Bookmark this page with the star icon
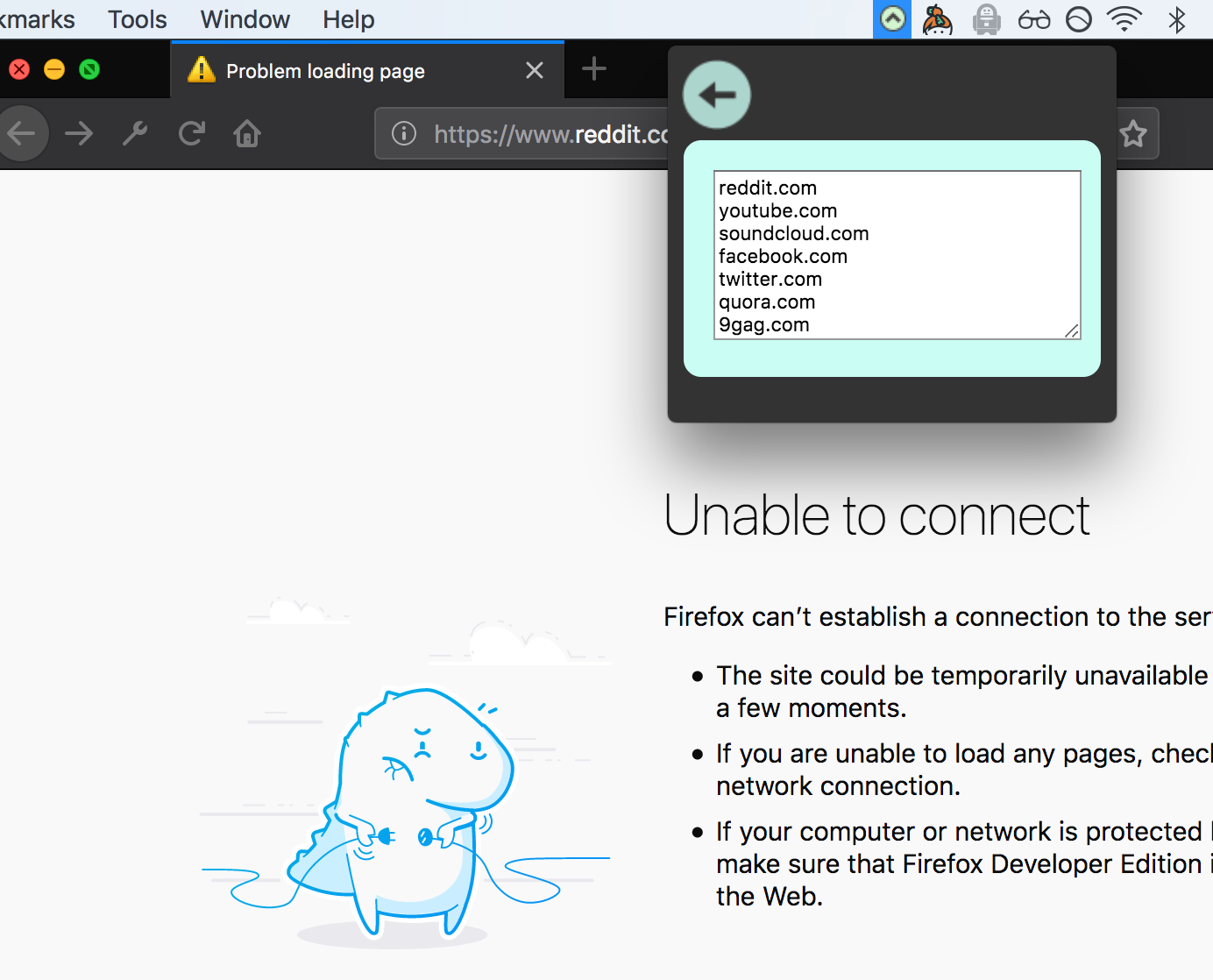The width and height of the screenshot is (1213, 980). click(x=1133, y=134)
